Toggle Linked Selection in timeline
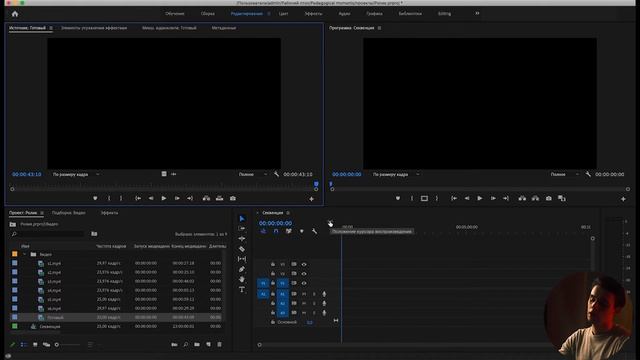640x360 pixels. point(289,231)
